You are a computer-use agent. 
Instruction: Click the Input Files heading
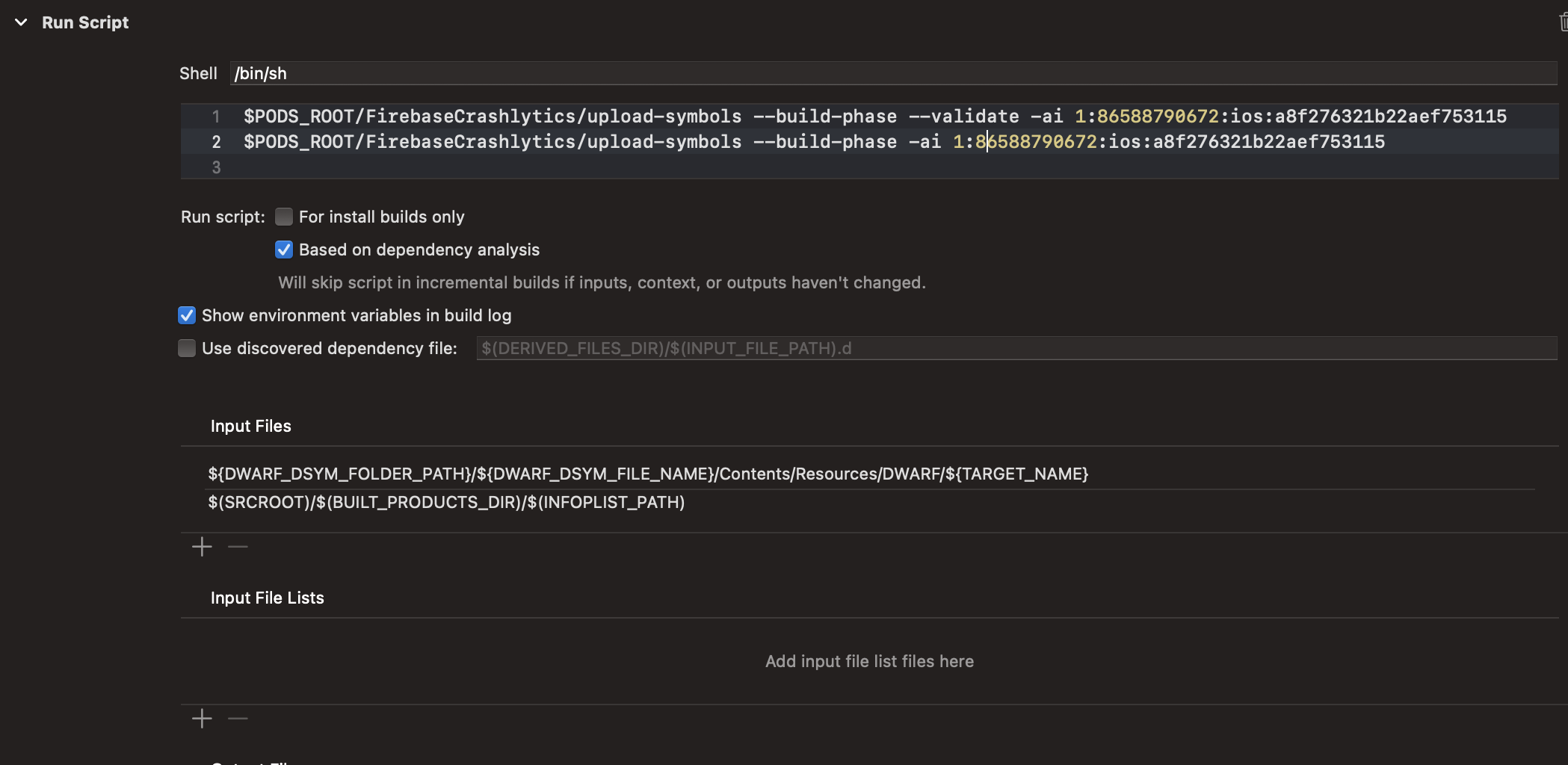[251, 426]
